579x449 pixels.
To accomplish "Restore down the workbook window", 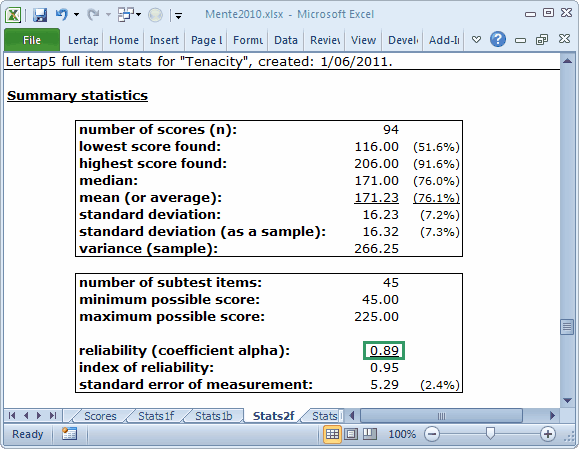I will pos(542,39).
